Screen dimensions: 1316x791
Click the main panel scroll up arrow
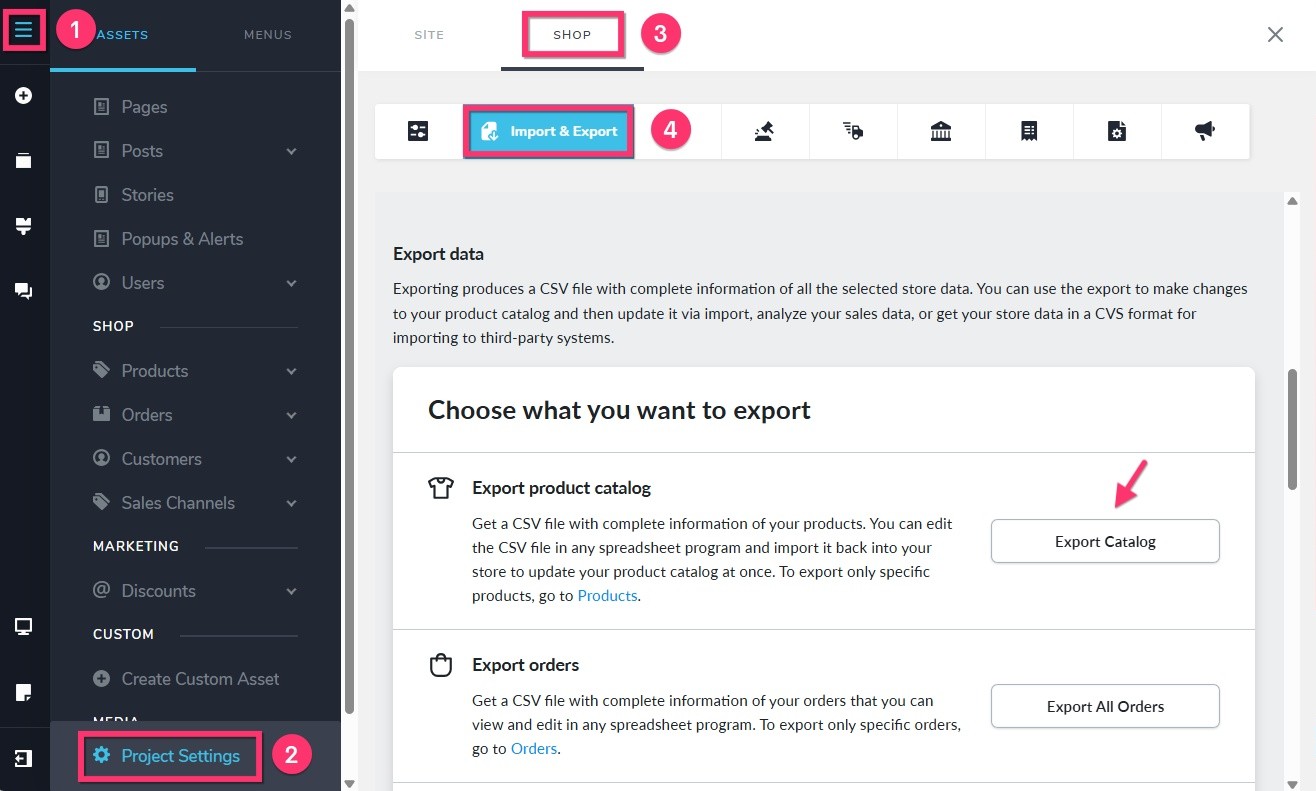(x=1292, y=201)
